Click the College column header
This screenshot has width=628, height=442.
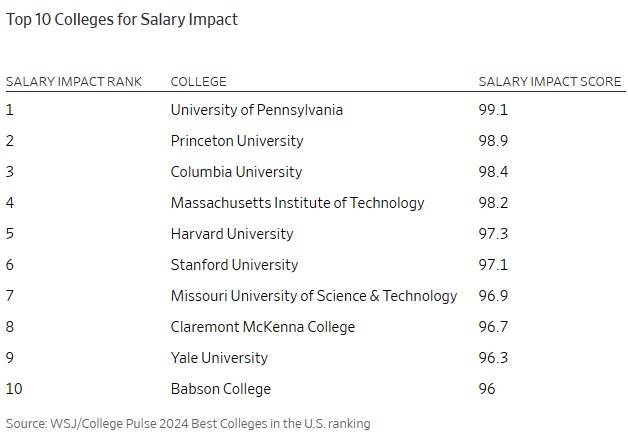tap(199, 82)
